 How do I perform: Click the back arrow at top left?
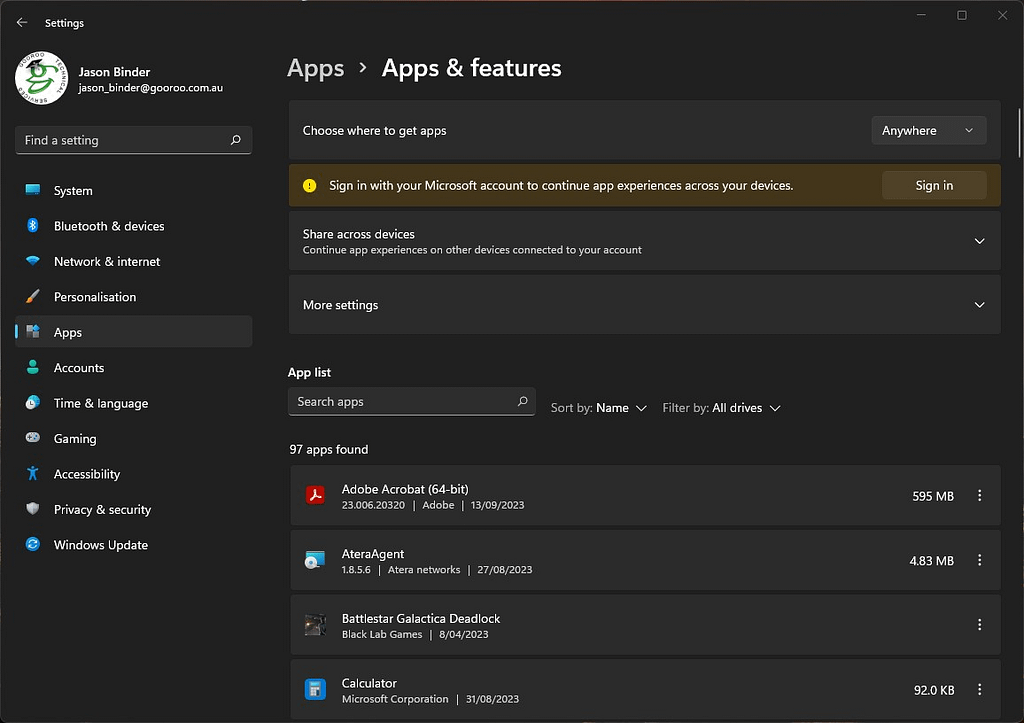point(21,22)
